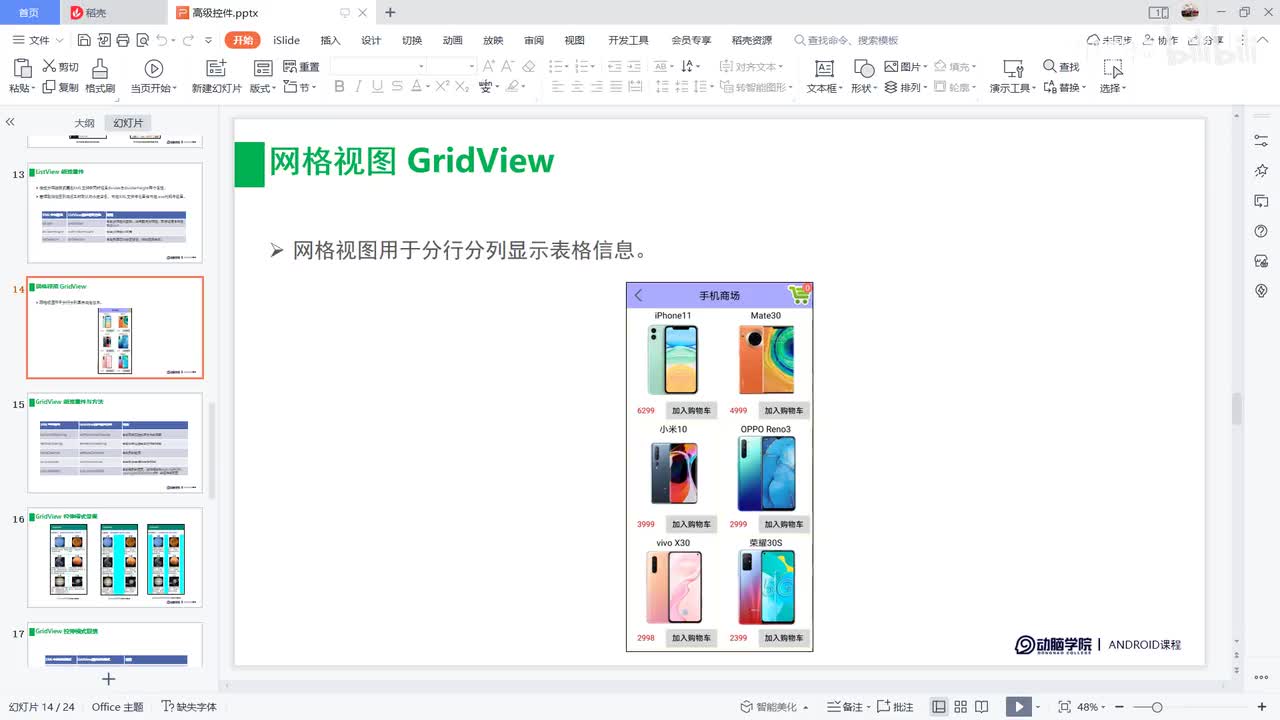Click the 剪切 (Cut) scissors button
Viewport: 1280px width, 720px height.
pyautogui.click(x=60, y=66)
